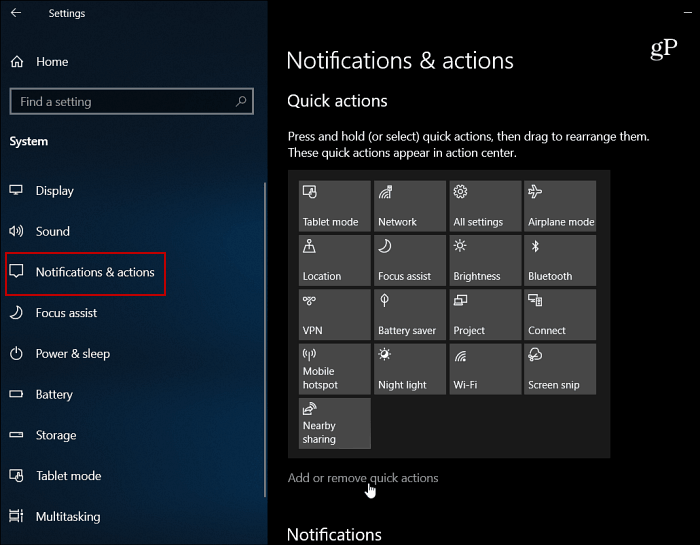Open Sound settings in the sidebar
The height and width of the screenshot is (545, 700).
point(132,231)
